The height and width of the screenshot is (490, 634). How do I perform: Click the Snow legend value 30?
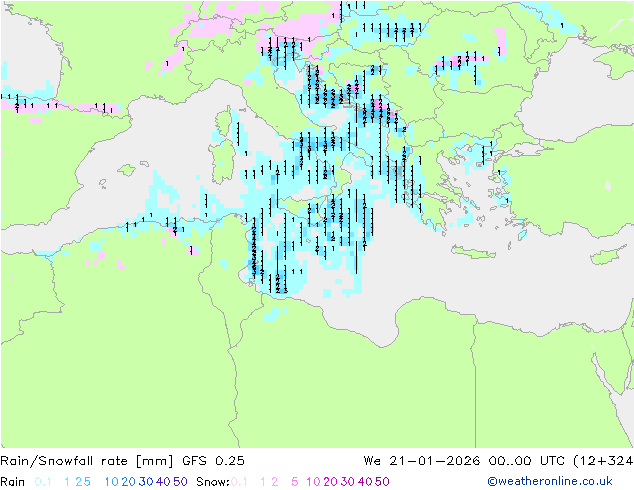coord(347,482)
